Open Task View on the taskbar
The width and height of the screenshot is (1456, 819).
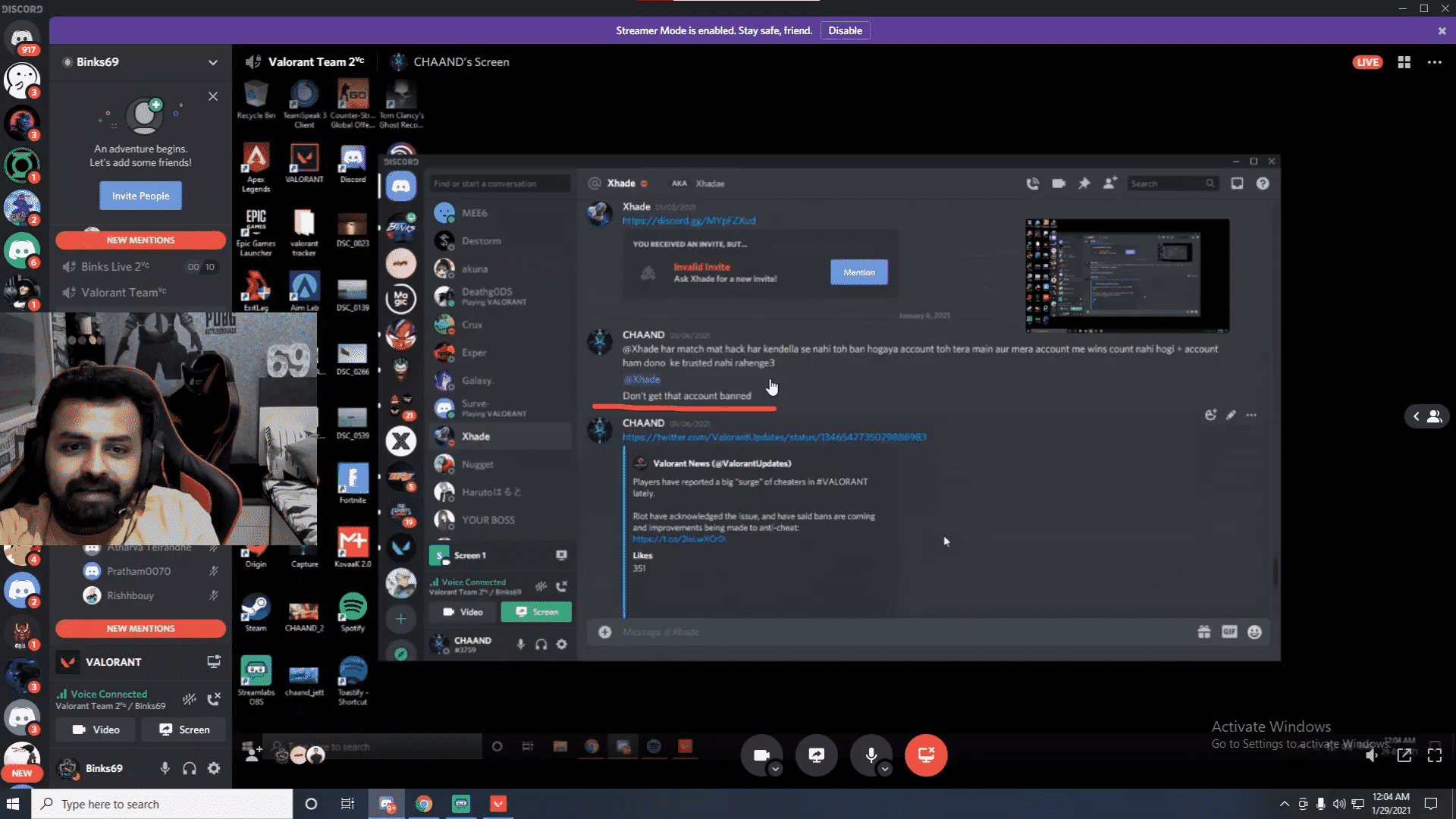click(x=347, y=804)
